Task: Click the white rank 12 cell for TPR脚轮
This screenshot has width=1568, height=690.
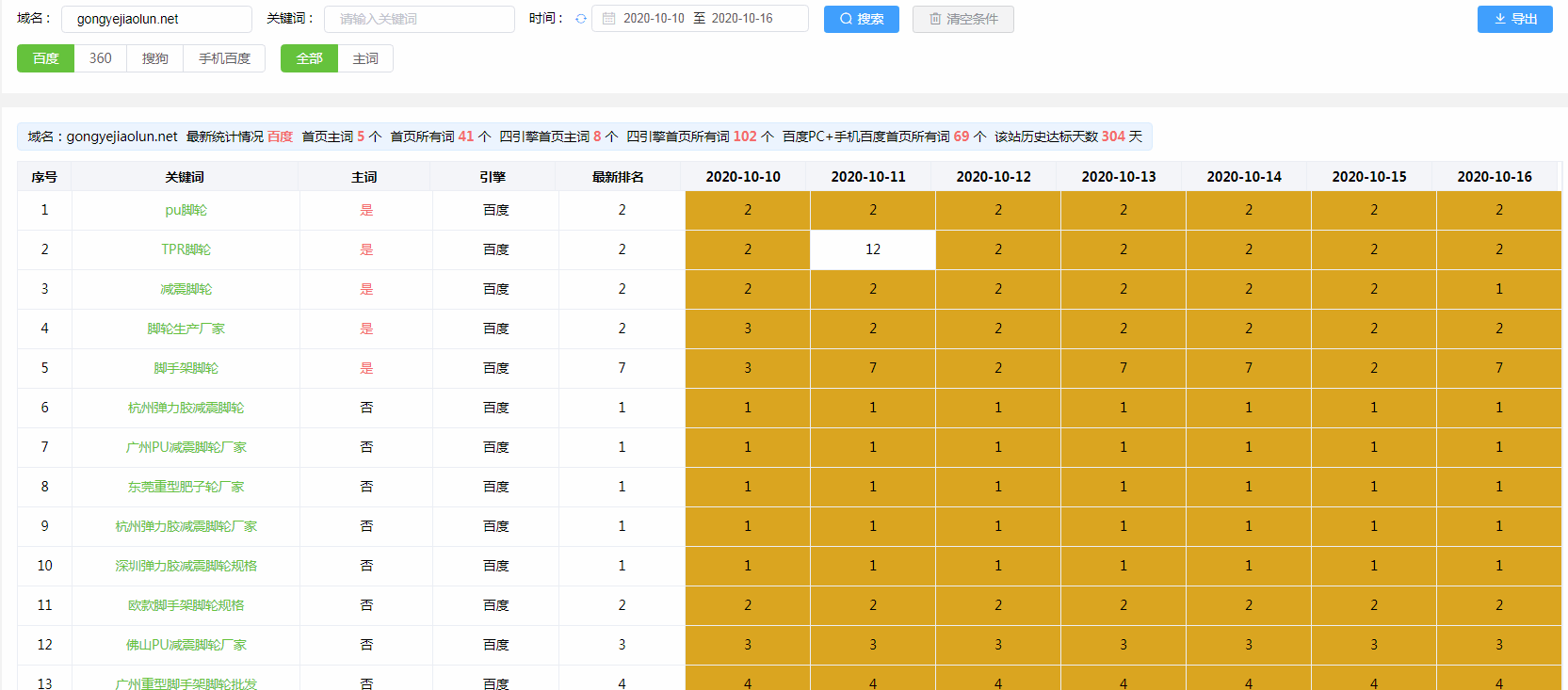Action: click(x=873, y=249)
